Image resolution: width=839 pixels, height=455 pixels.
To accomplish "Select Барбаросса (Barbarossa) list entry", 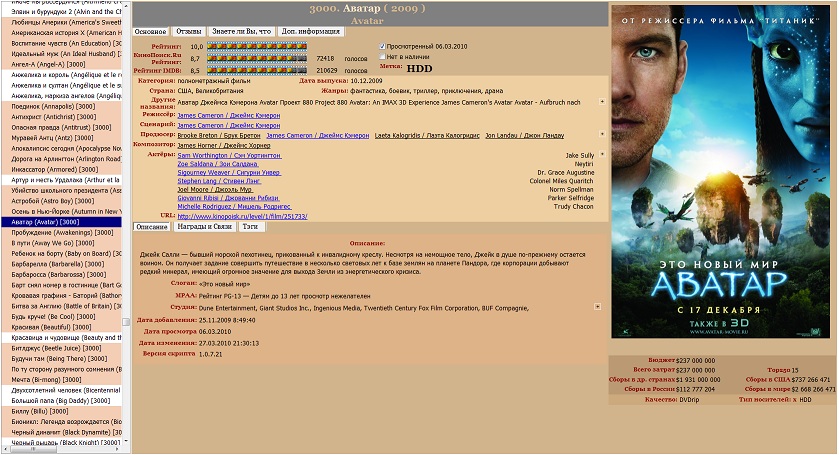I will pyautogui.click(x=62, y=275).
